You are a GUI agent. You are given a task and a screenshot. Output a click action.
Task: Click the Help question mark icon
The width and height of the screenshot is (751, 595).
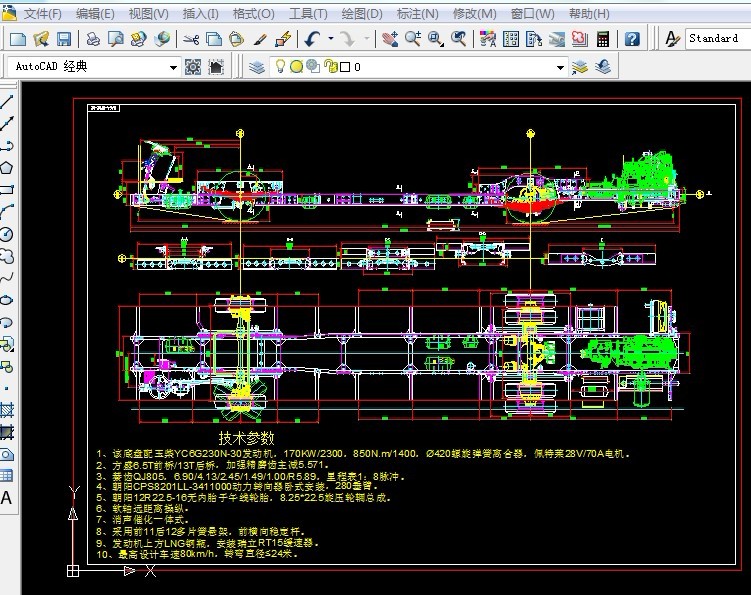632,39
